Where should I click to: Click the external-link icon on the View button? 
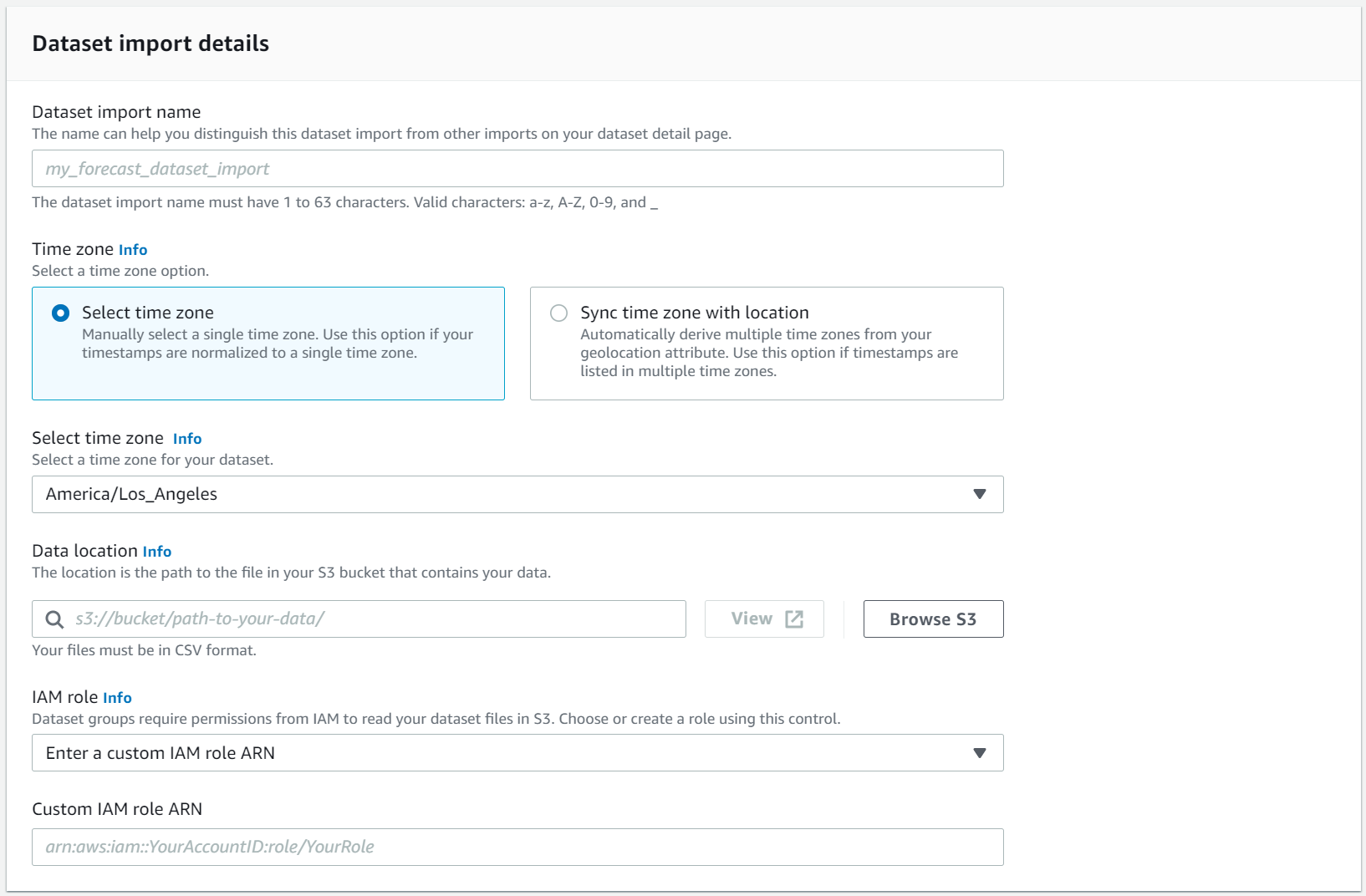793,619
